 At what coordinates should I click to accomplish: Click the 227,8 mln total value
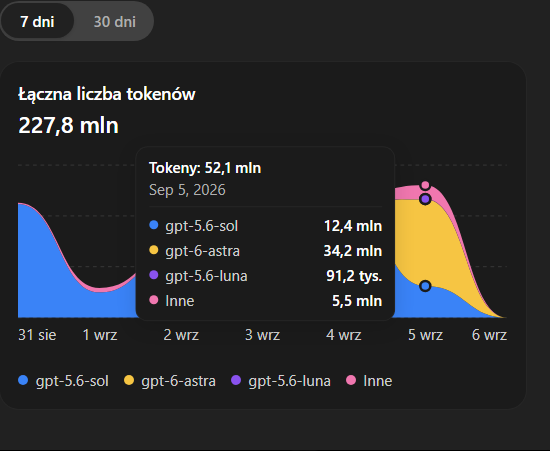[x=68, y=126]
